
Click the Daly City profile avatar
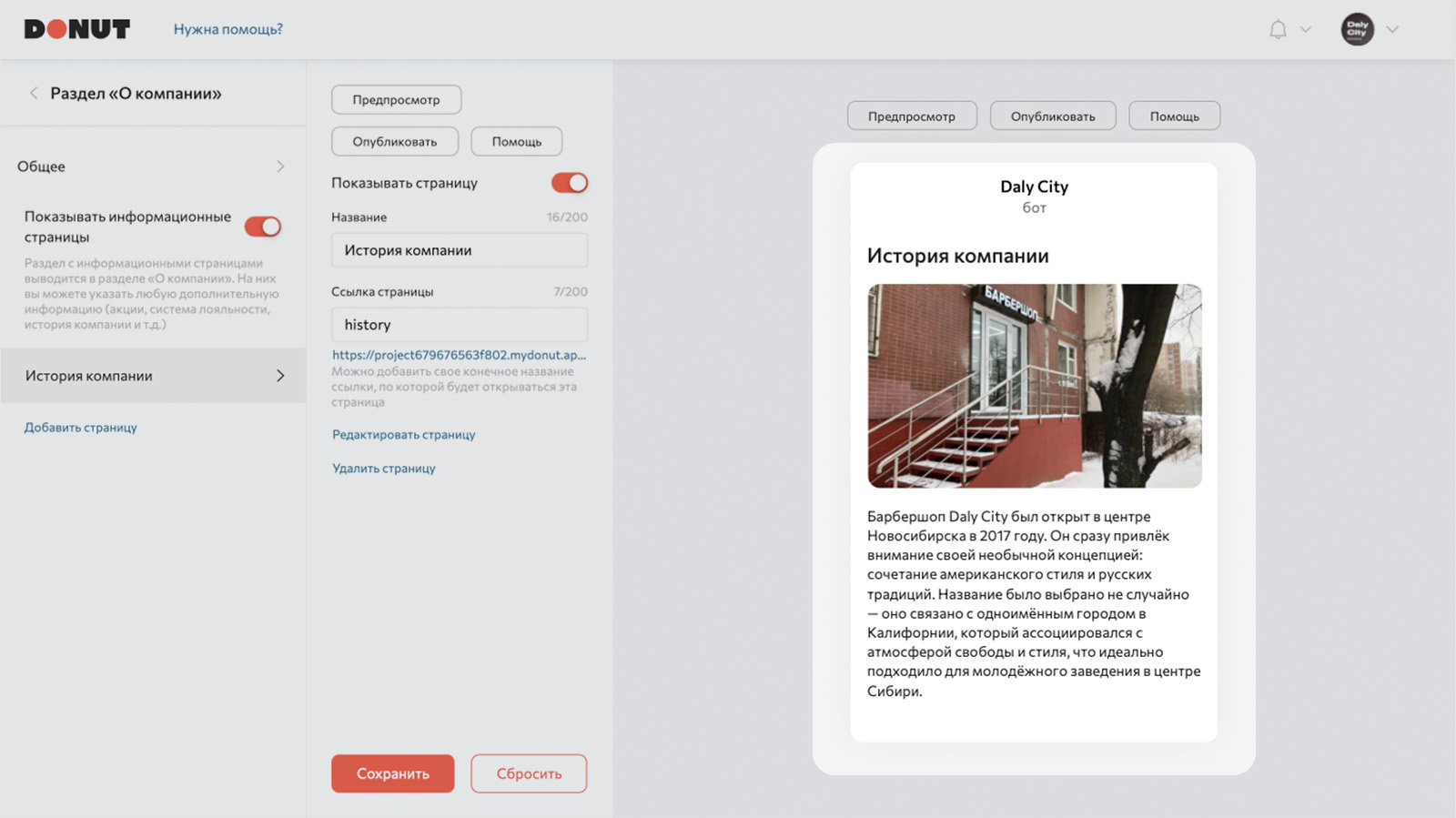(1357, 29)
